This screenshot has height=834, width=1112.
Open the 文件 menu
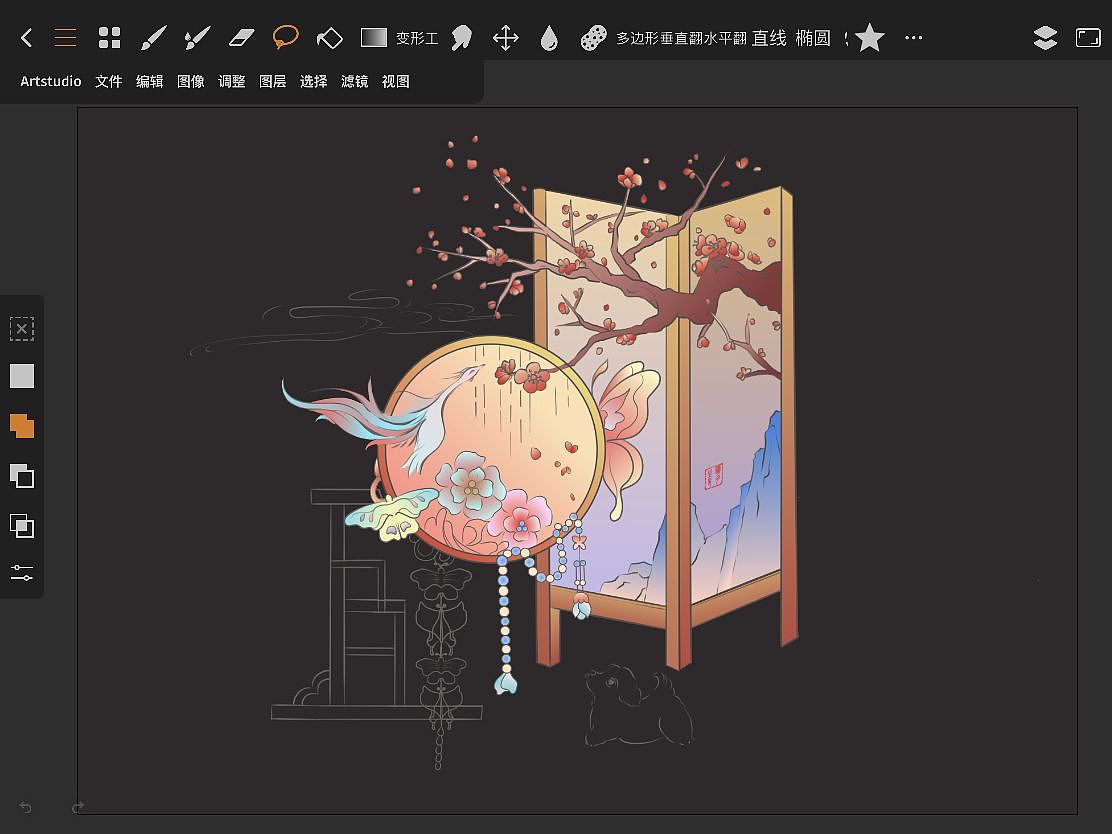point(109,82)
